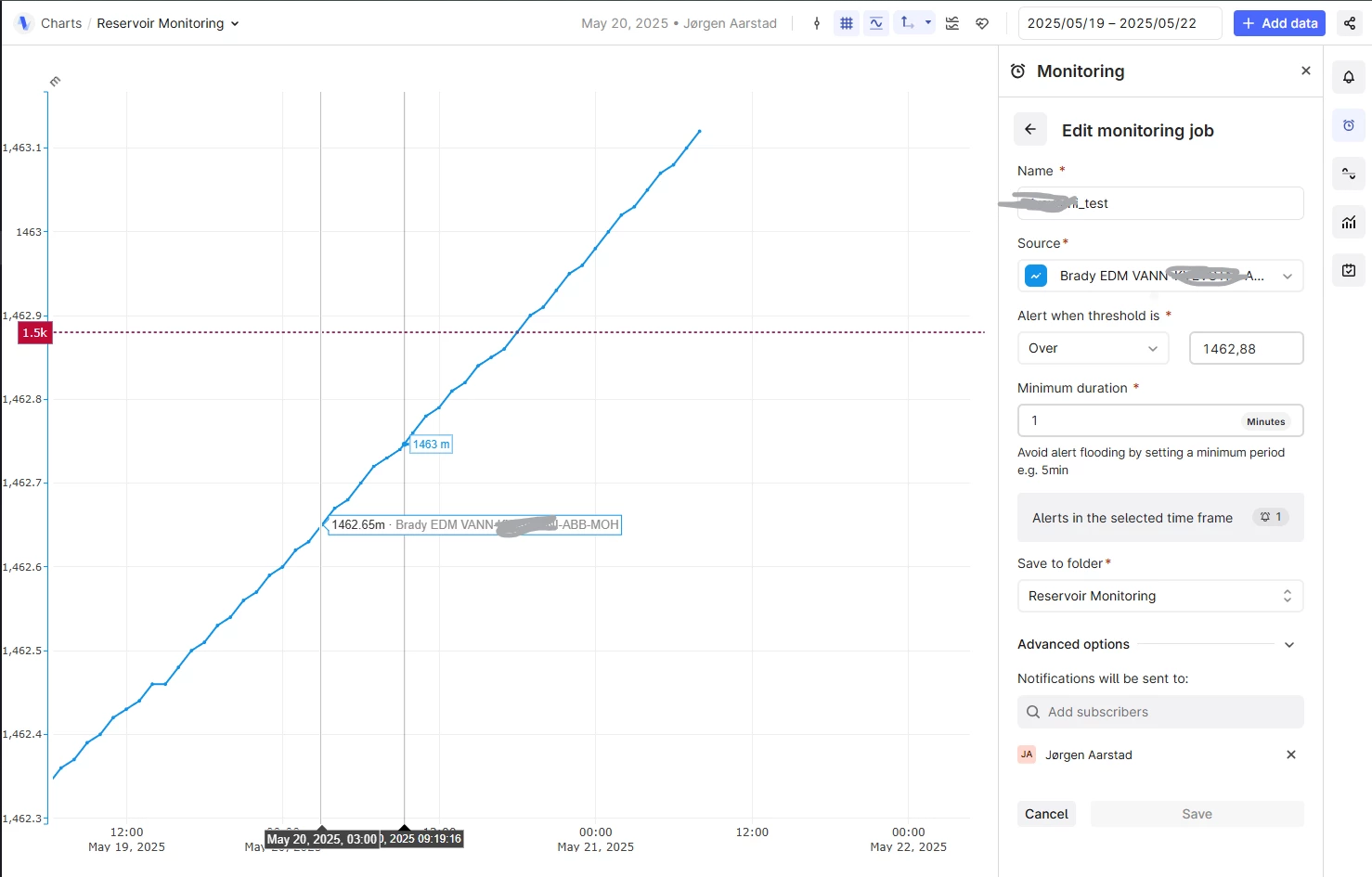Open the chart statistics sidebar icon
Screen dimensions: 1372x877
click(1349, 222)
